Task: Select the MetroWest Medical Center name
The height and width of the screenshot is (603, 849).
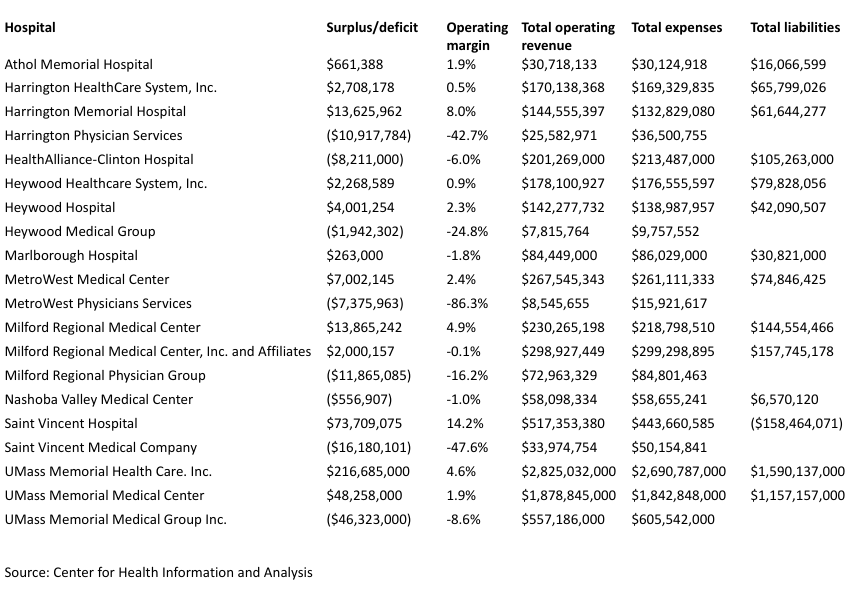Action: (x=87, y=280)
